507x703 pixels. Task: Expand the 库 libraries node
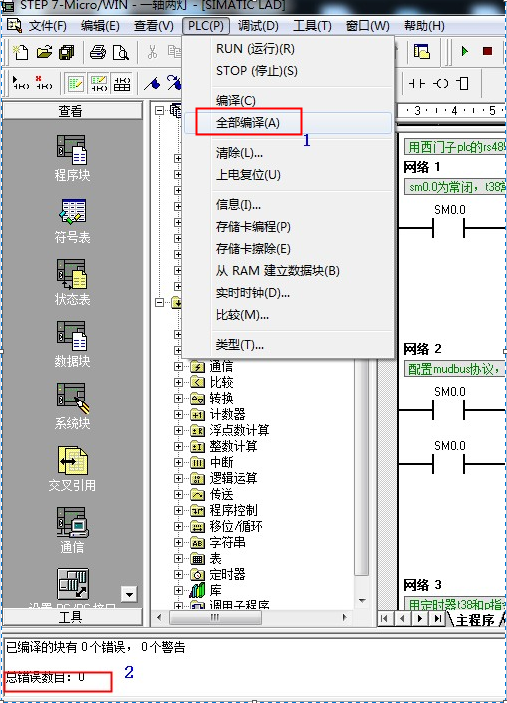point(178,590)
